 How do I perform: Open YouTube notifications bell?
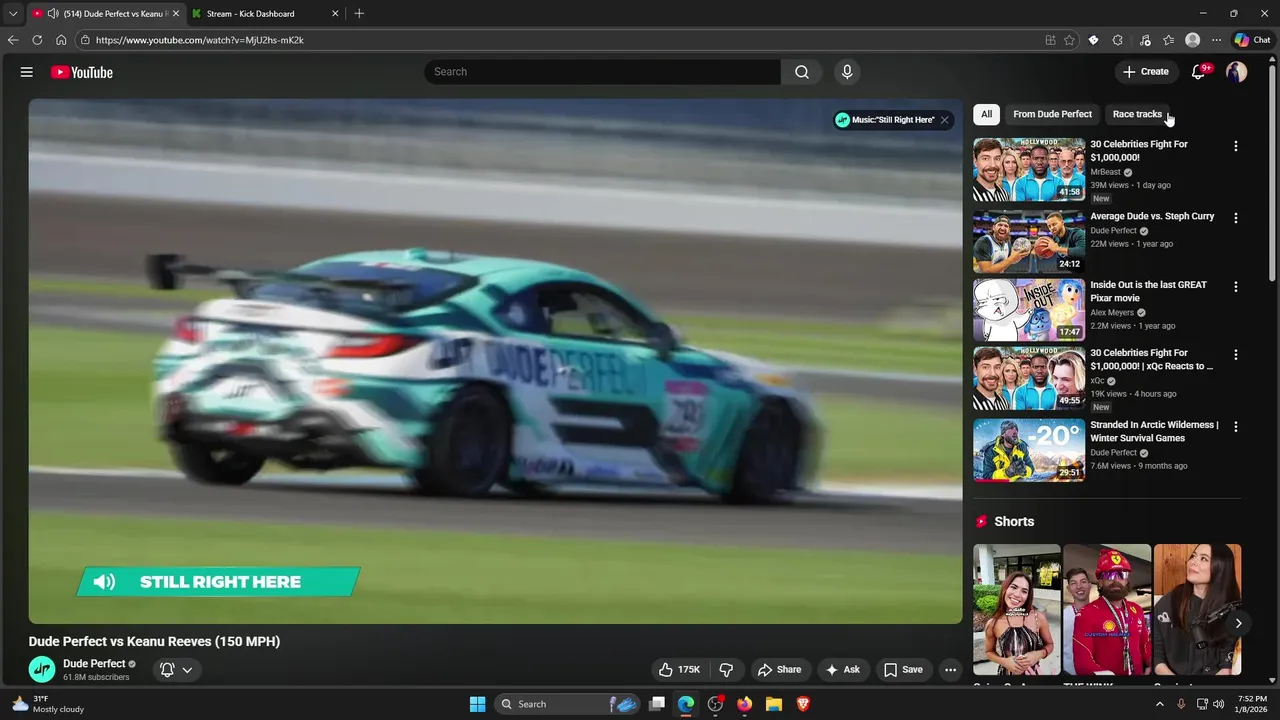point(1199,72)
